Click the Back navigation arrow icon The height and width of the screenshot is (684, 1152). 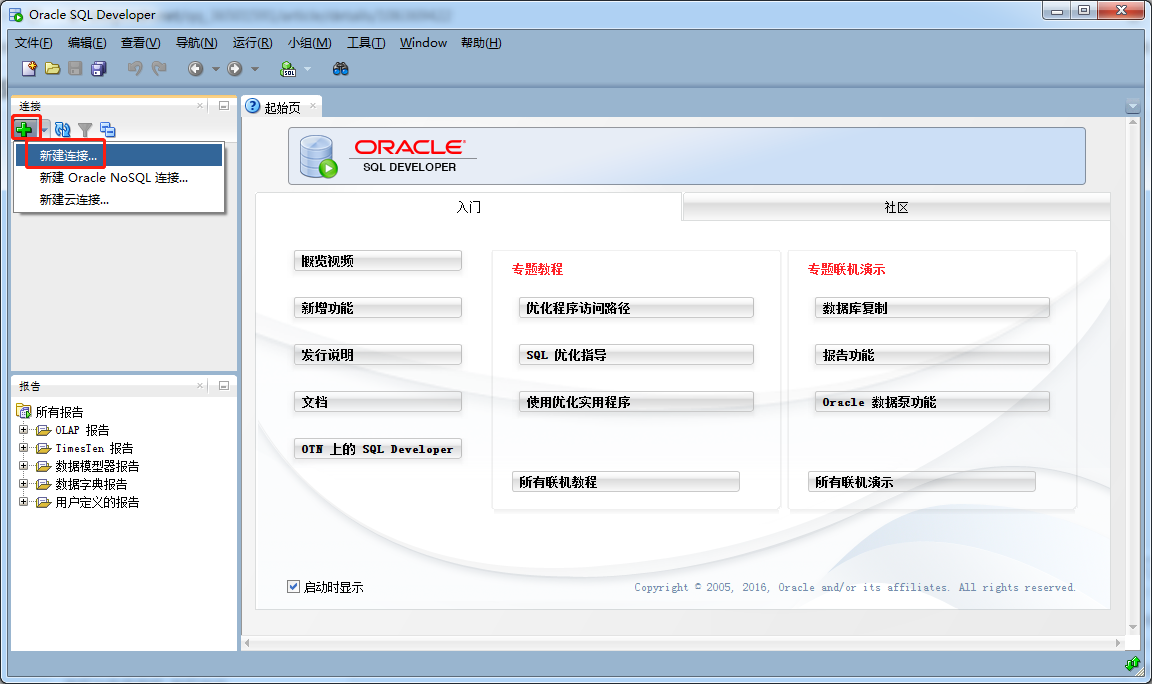pyautogui.click(x=195, y=68)
